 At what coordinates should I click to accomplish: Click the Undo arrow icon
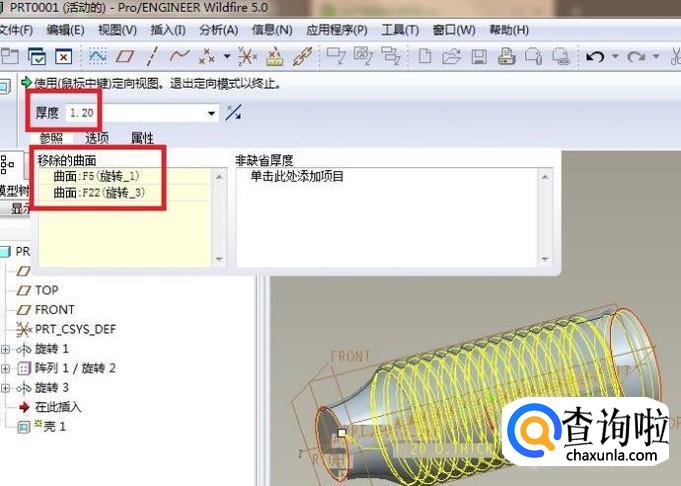(595, 56)
